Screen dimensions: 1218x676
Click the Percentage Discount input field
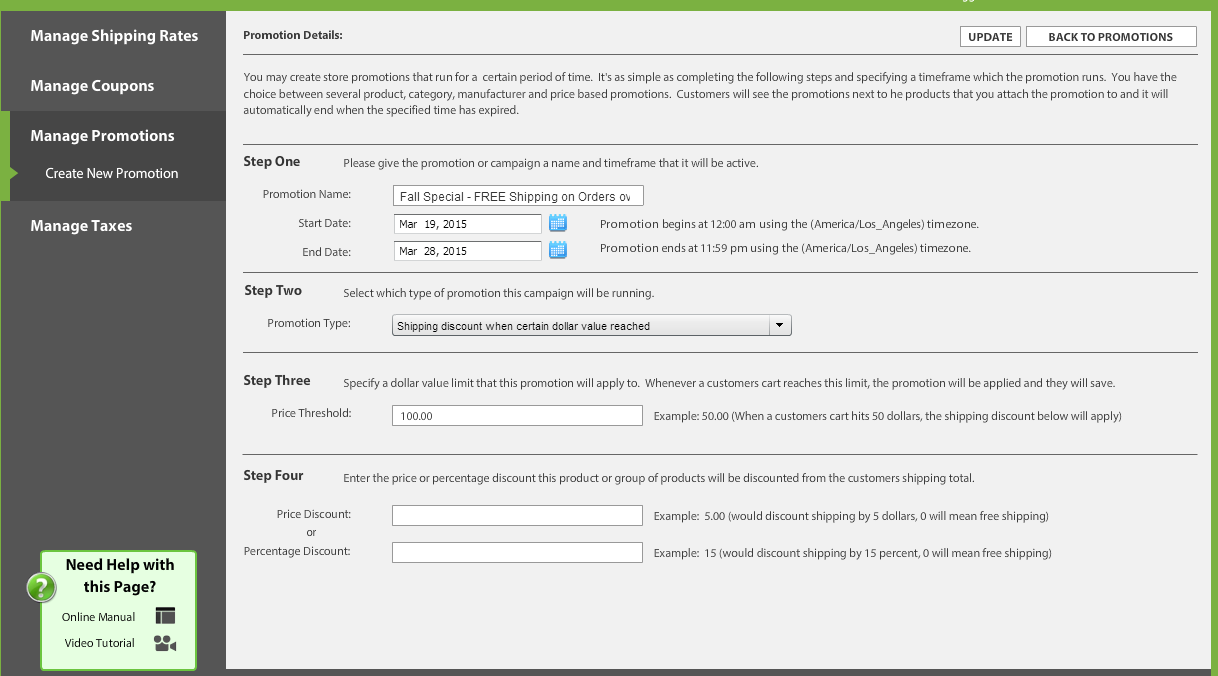pyautogui.click(x=517, y=552)
